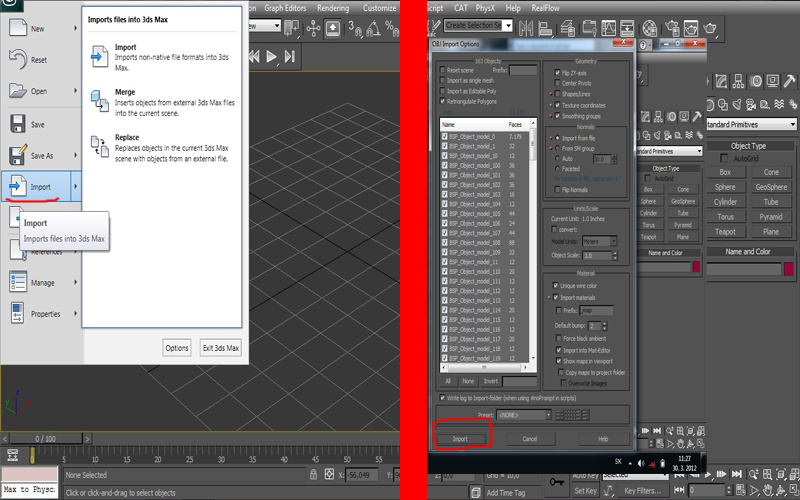Select the Replace option in Import submenu

(162, 147)
